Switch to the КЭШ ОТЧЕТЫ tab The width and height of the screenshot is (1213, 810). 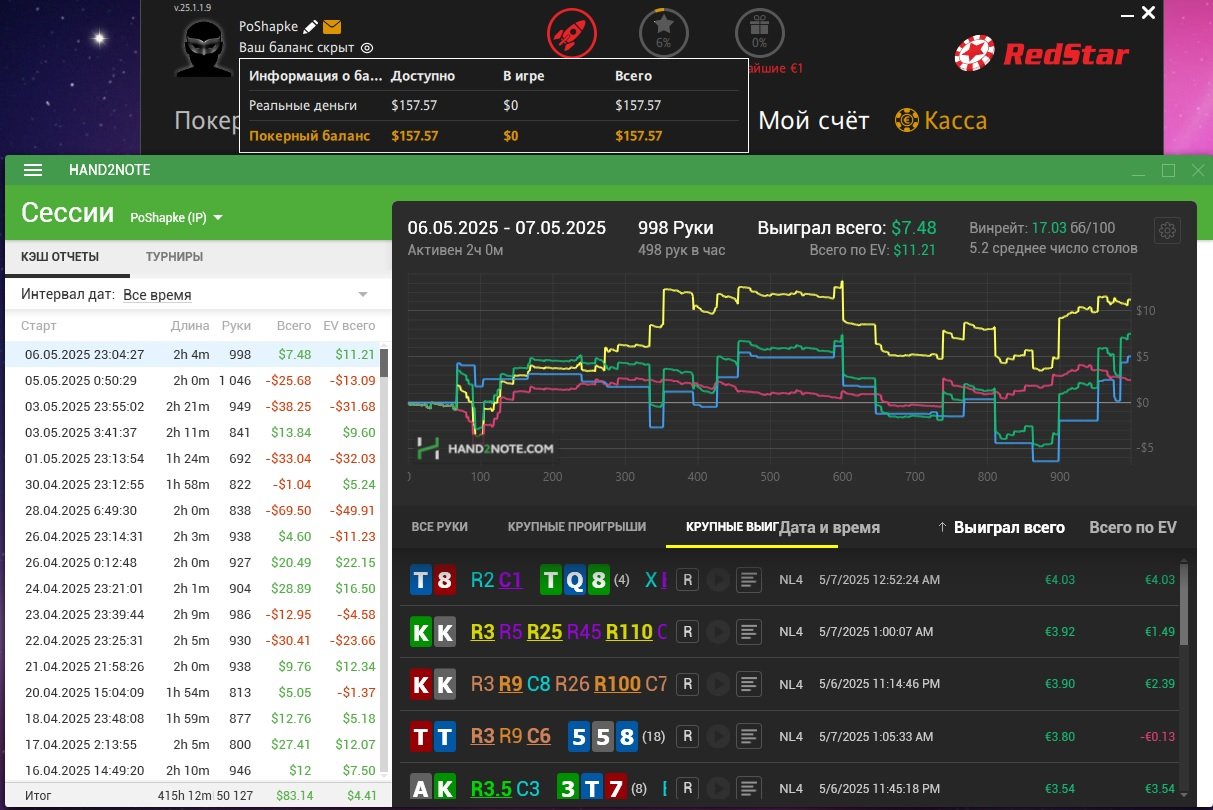[x=60, y=257]
